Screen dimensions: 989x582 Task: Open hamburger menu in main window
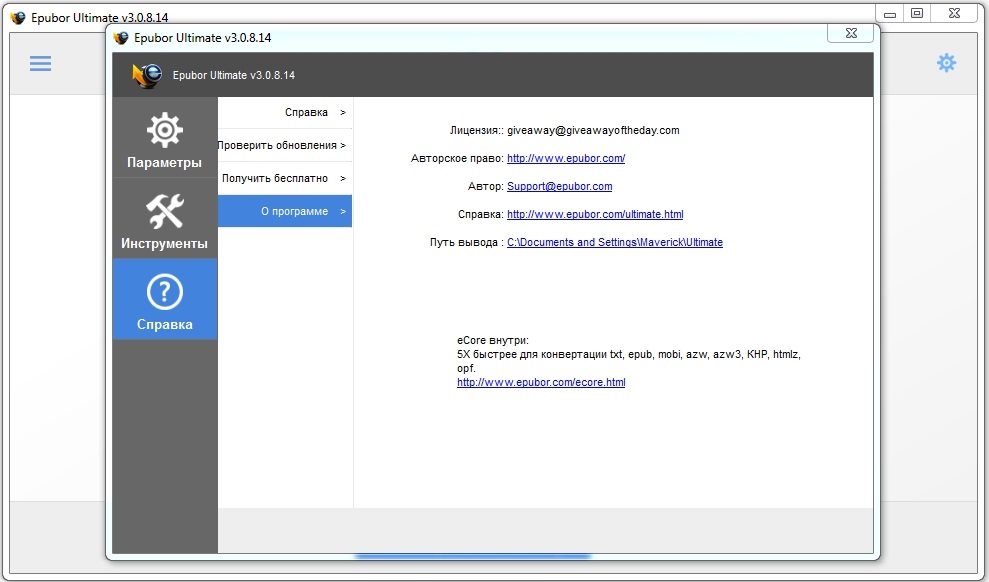coord(40,63)
